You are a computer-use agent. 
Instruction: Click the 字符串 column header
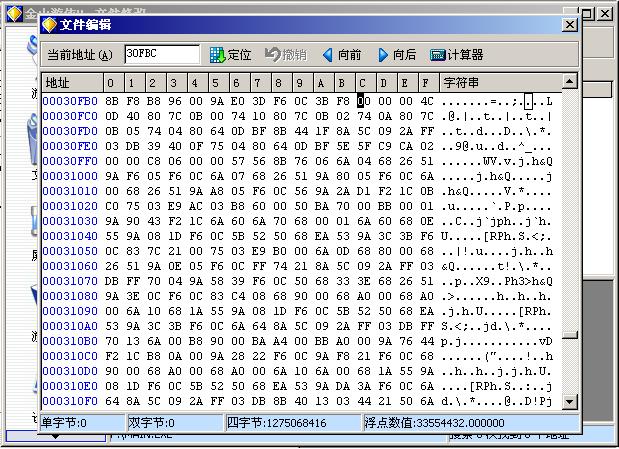[x=501, y=83]
